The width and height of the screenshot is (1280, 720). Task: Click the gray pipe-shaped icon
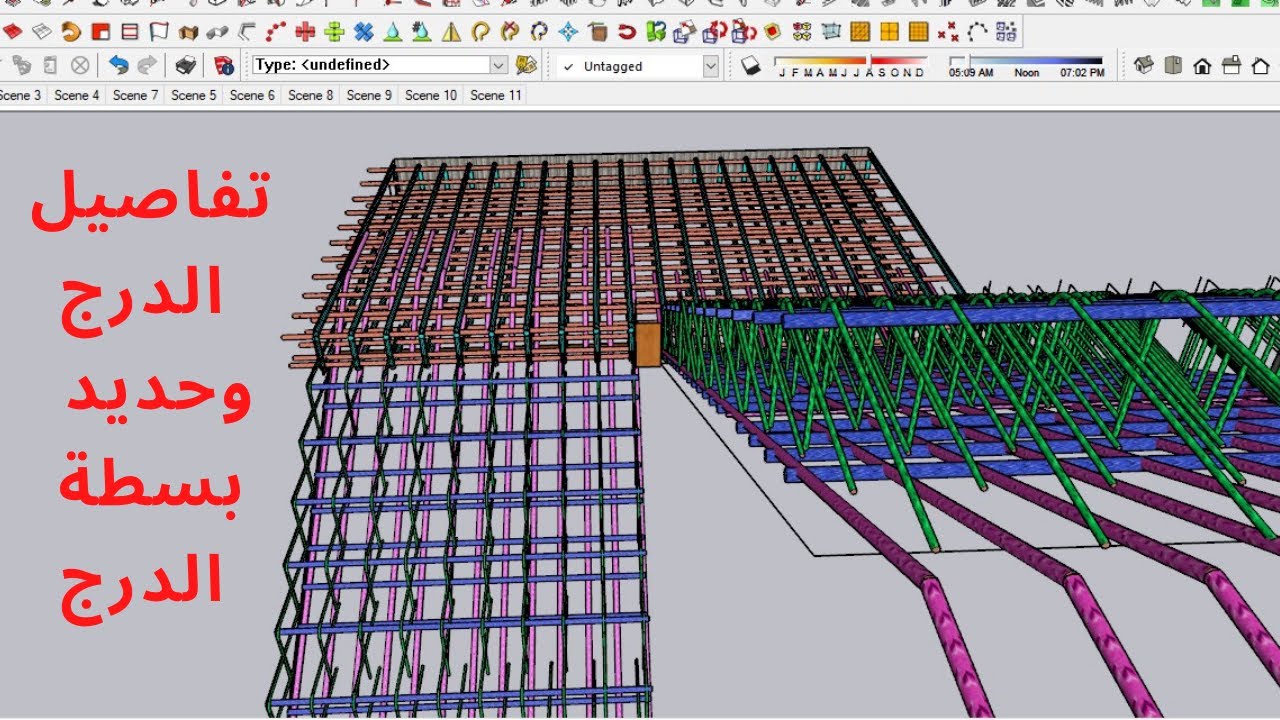[218, 32]
